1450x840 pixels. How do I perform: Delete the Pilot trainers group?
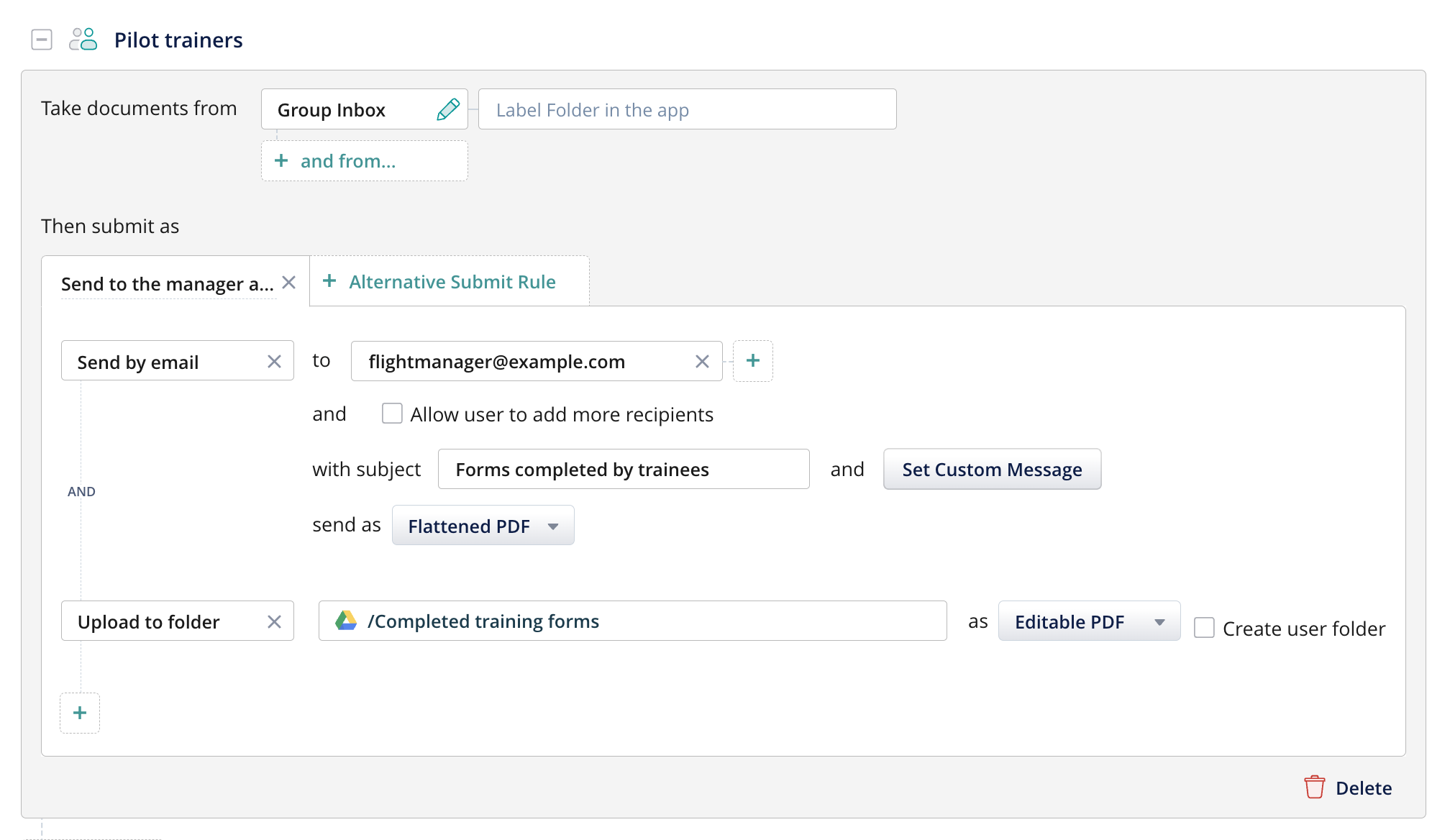pyautogui.click(x=1348, y=787)
